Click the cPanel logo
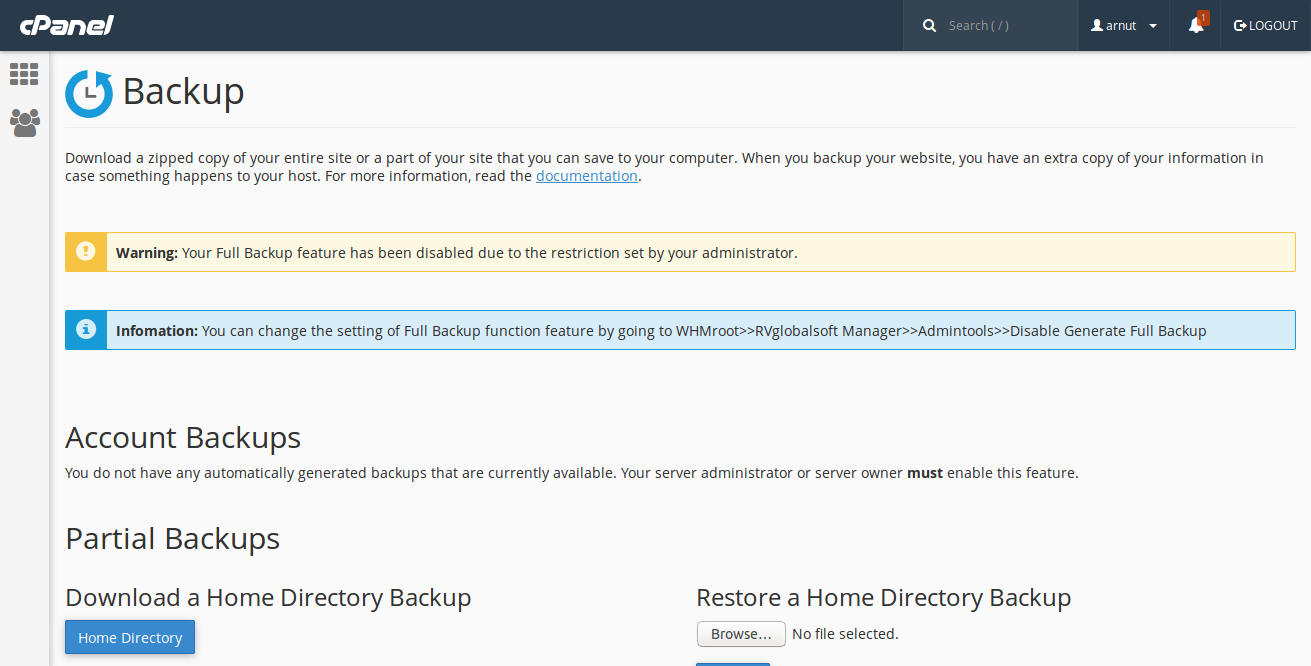Image resolution: width=1311 pixels, height=666 pixels. 65,25
